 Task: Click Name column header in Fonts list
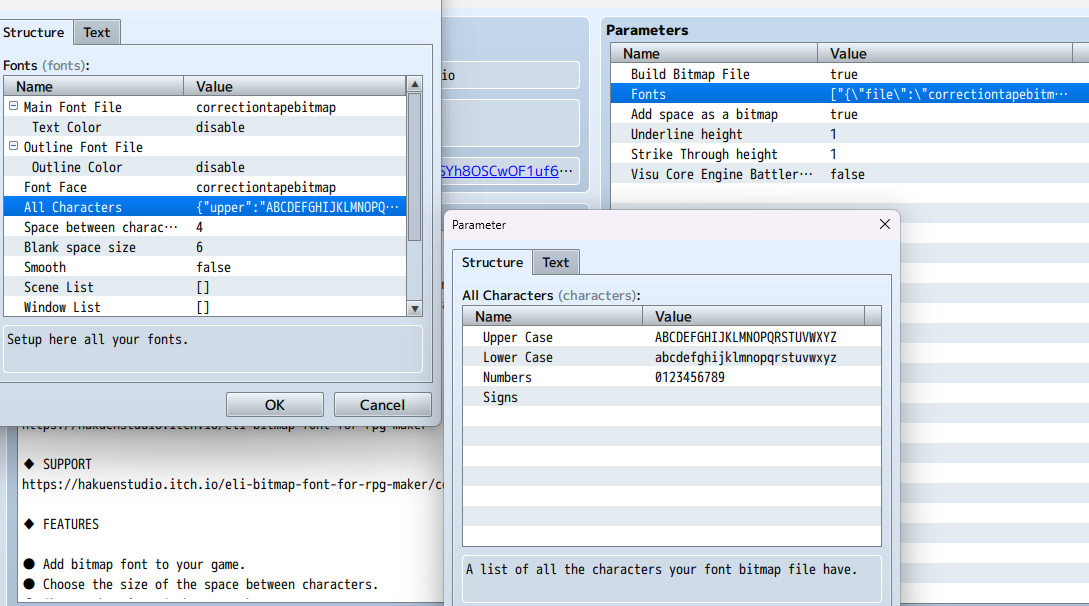(94, 86)
